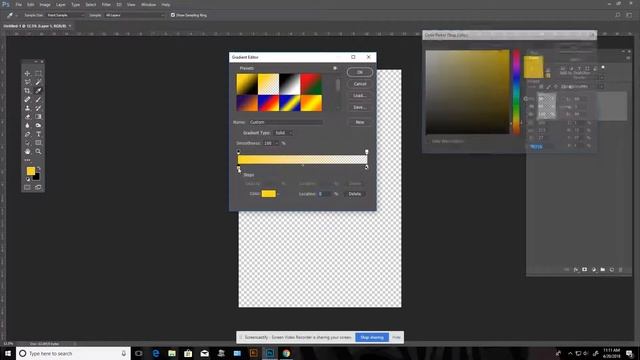The image size is (640, 360).
Task: Toggle Show Sampling Ring checkbox
Action: coord(173,15)
